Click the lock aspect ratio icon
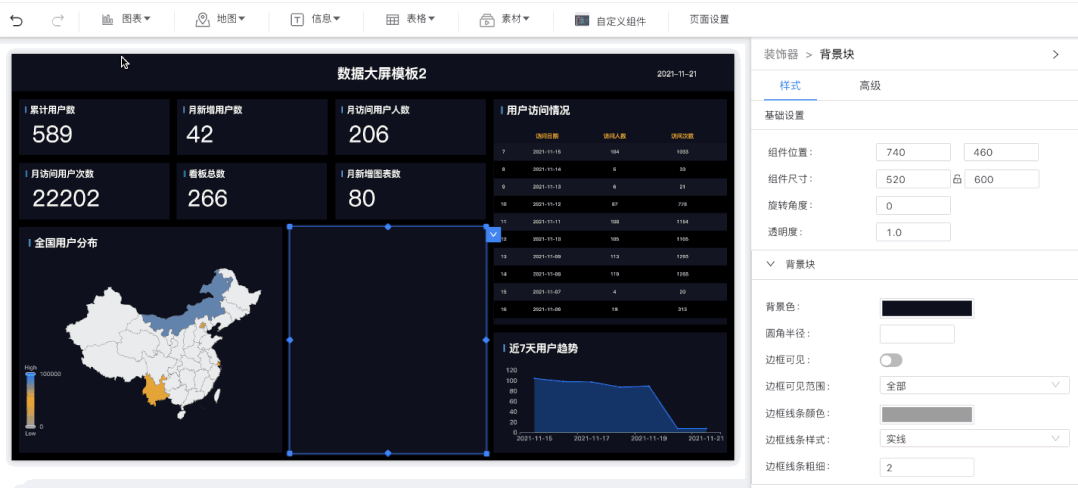 957,179
